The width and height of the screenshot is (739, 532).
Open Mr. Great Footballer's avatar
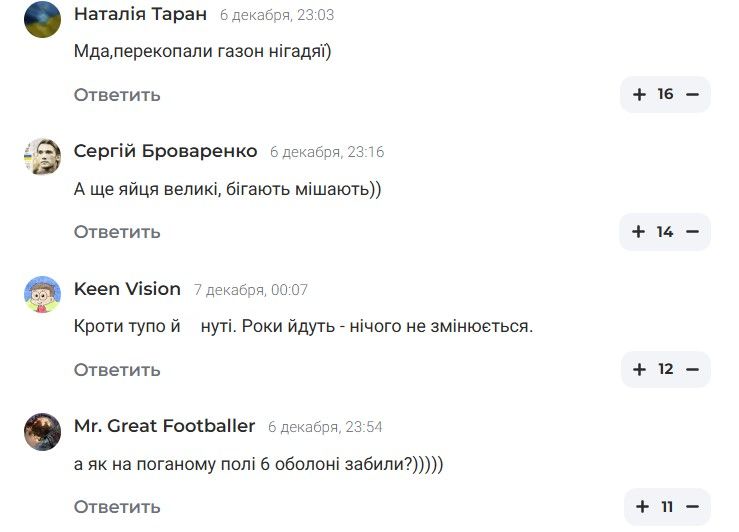pos(42,431)
